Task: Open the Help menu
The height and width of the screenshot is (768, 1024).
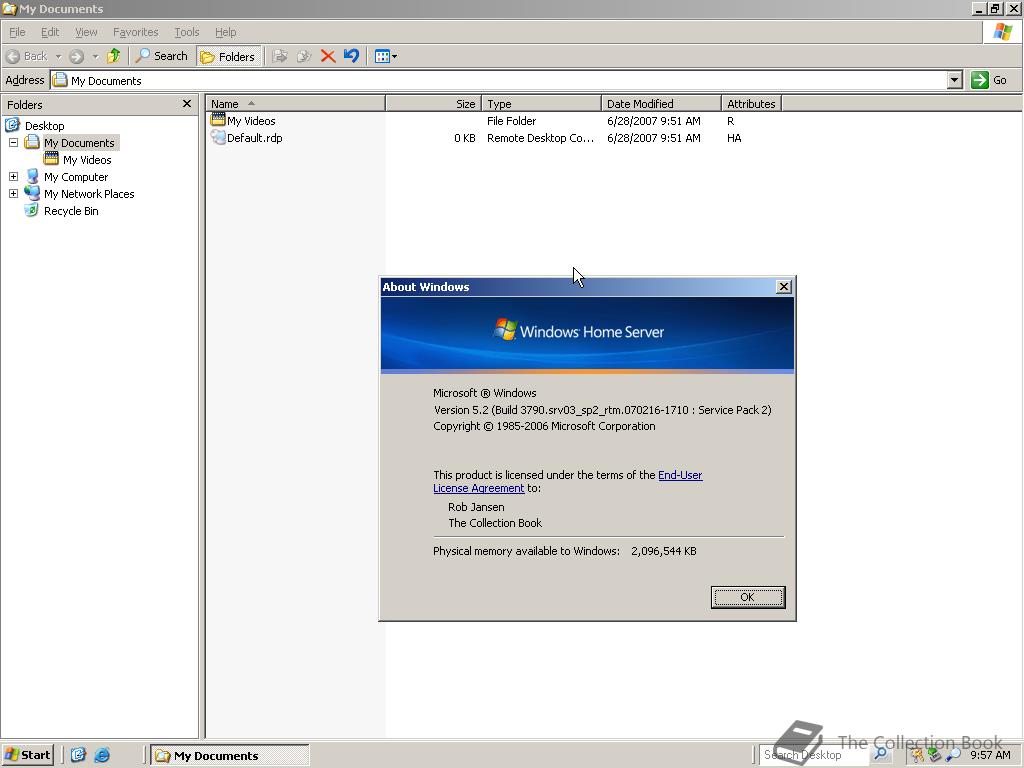Action: click(225, 32)
